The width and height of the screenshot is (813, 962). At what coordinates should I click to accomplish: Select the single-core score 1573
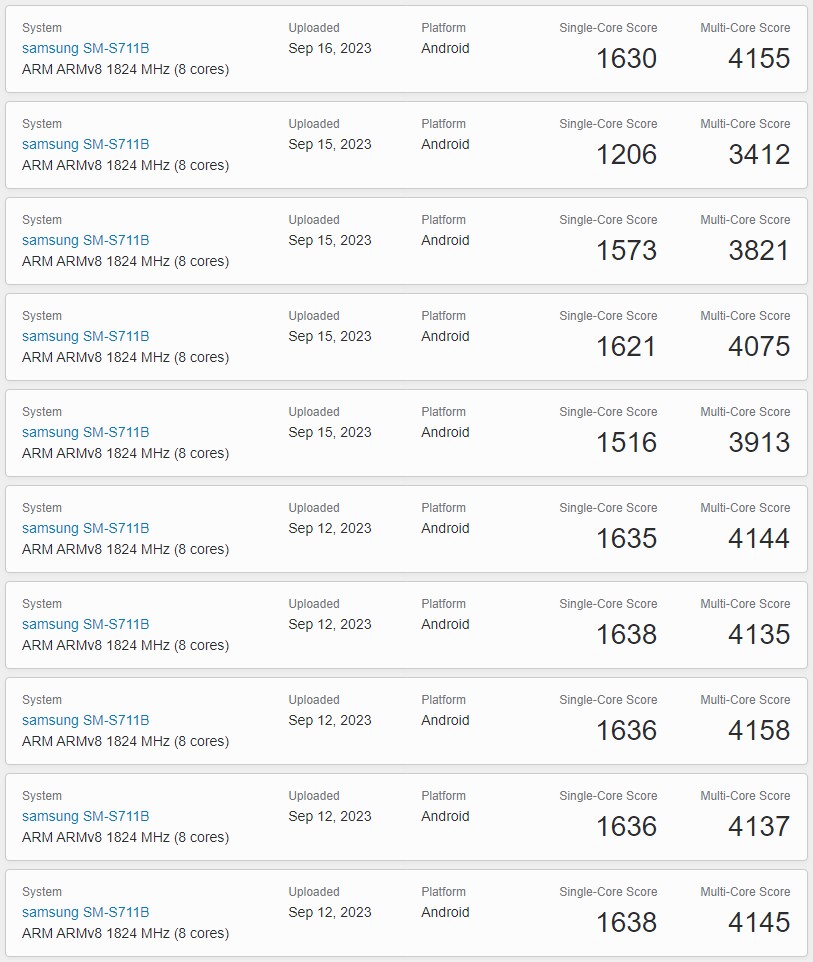(626, 250)
